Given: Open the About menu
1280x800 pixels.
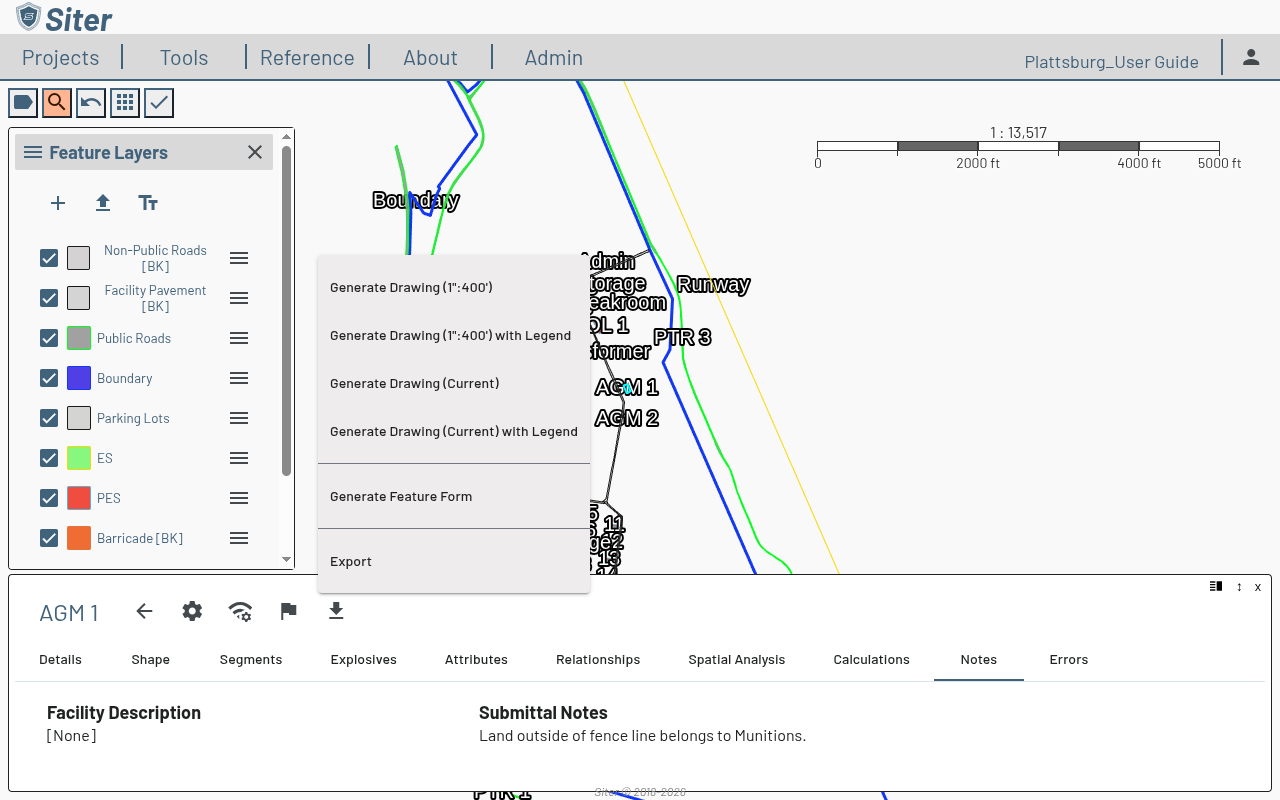Looking at the screenshot, I should click(x=430, y=57).
